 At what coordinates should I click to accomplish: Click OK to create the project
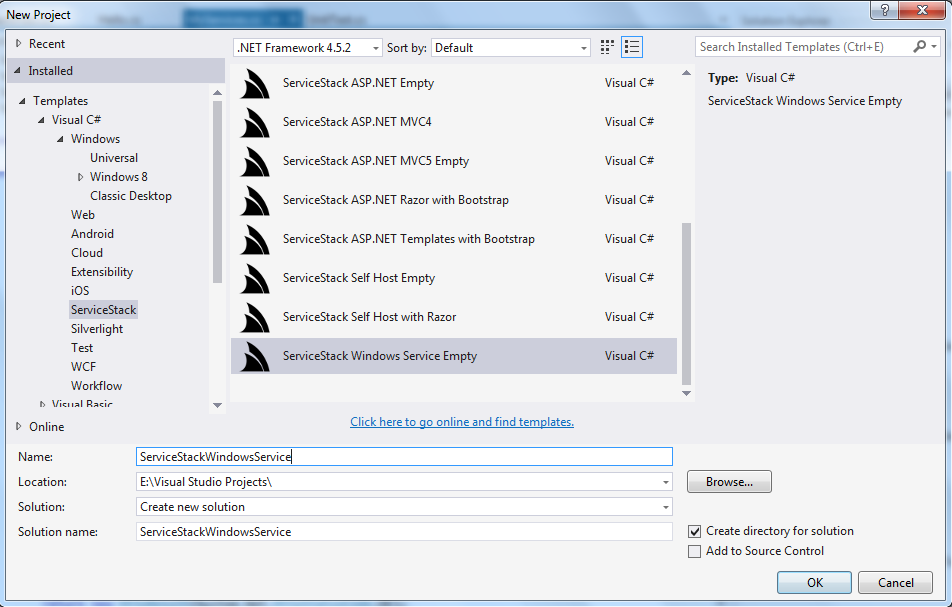(x=815, y=583)
